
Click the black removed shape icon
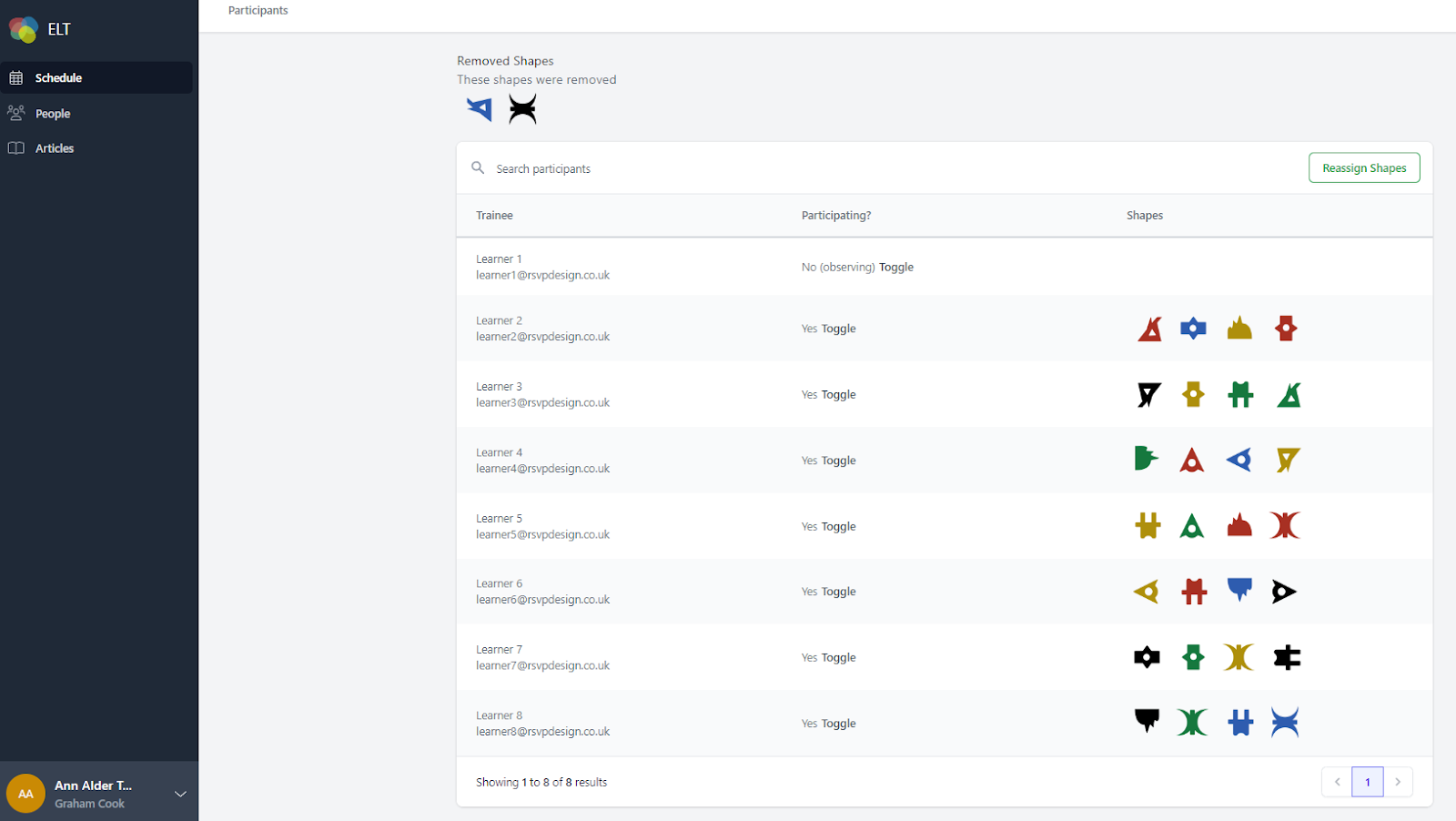[522, 109]
